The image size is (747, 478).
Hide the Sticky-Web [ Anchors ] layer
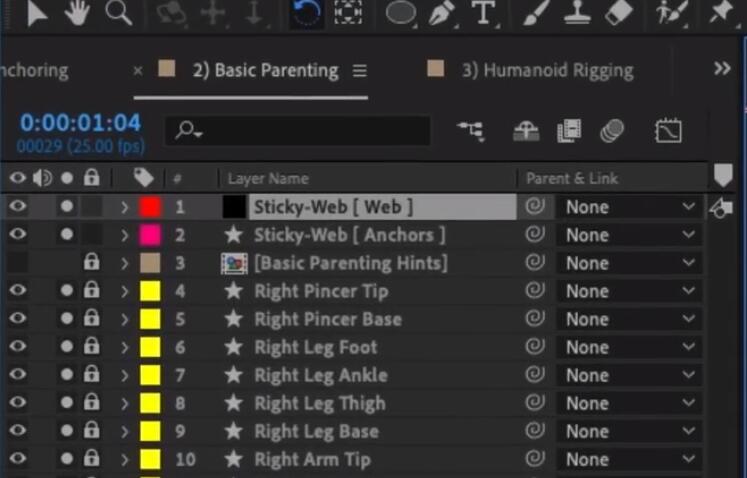point(18,234)
